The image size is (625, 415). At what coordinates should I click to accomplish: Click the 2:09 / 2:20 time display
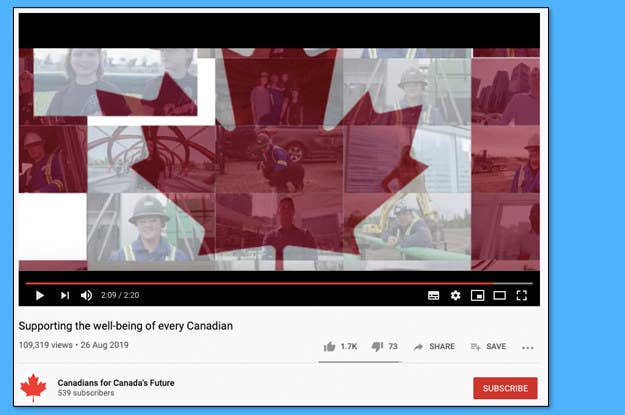[120, 295]
